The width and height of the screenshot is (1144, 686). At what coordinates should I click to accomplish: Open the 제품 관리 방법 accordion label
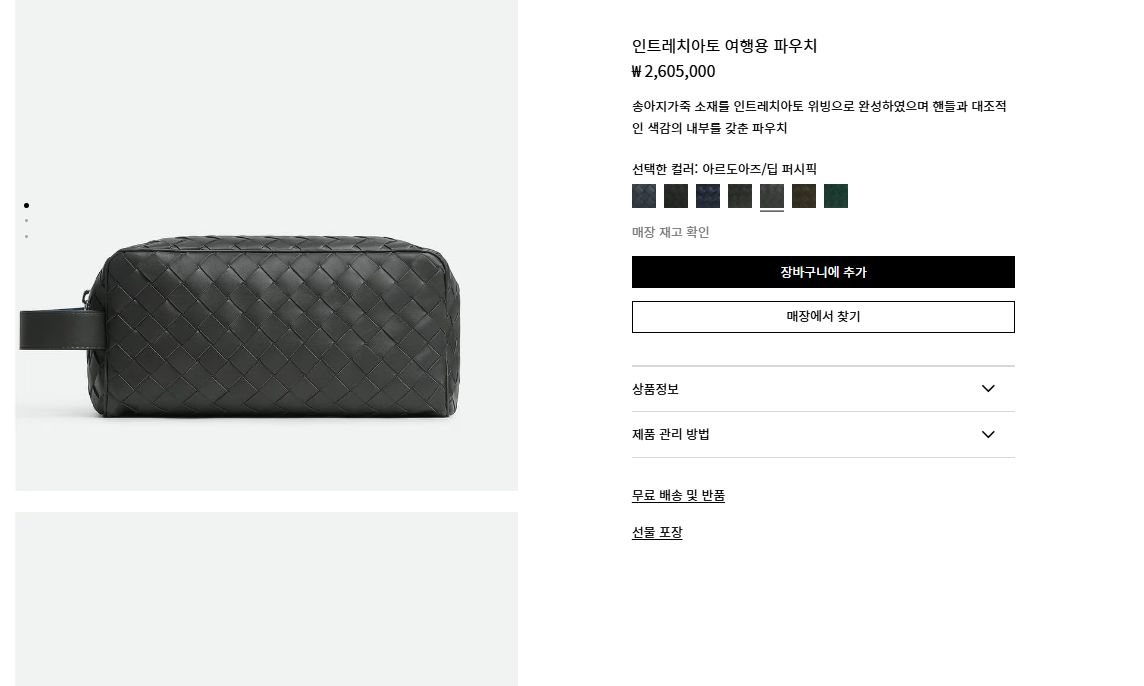(x=670, y=434)
